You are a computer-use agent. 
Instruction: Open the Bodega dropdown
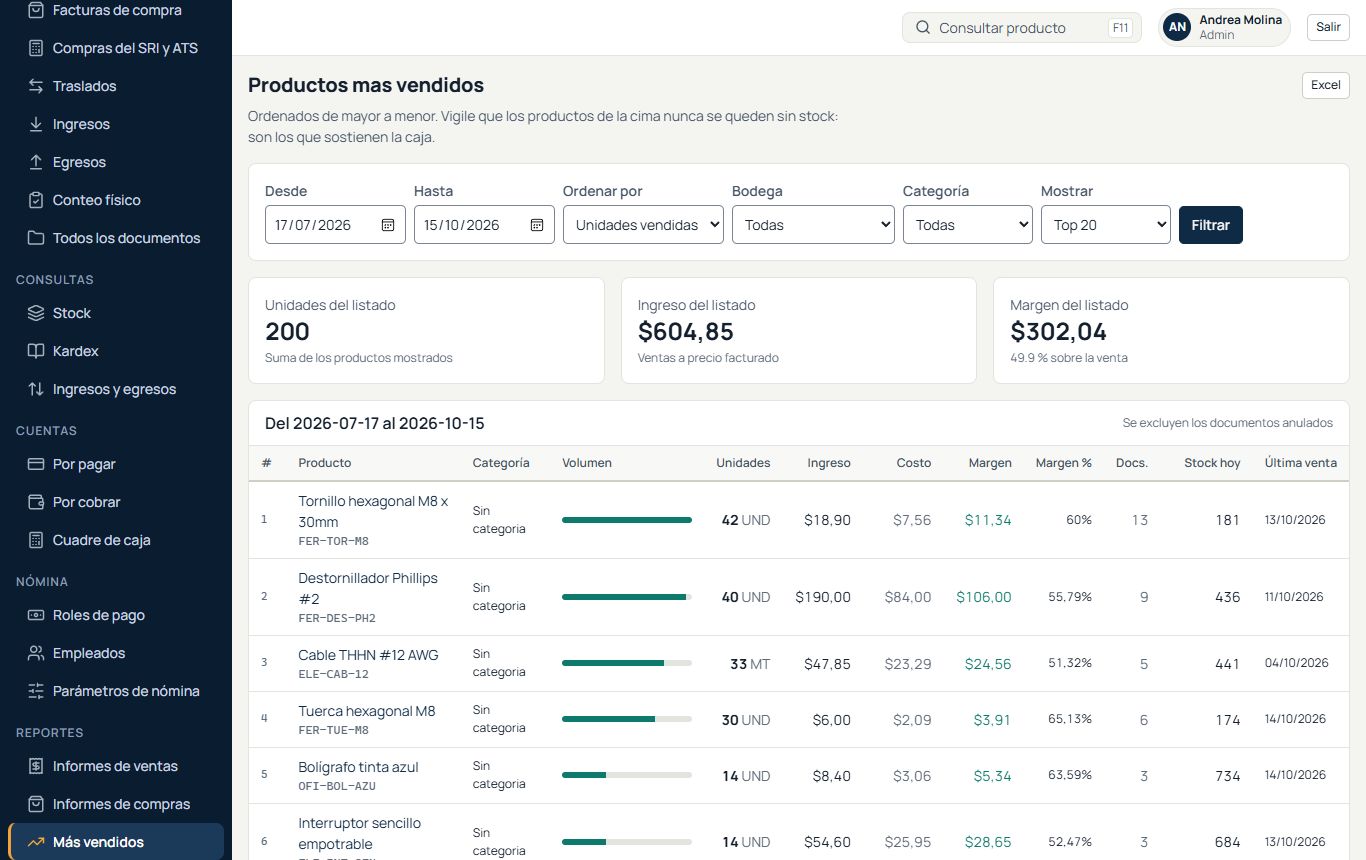(813, 225)
